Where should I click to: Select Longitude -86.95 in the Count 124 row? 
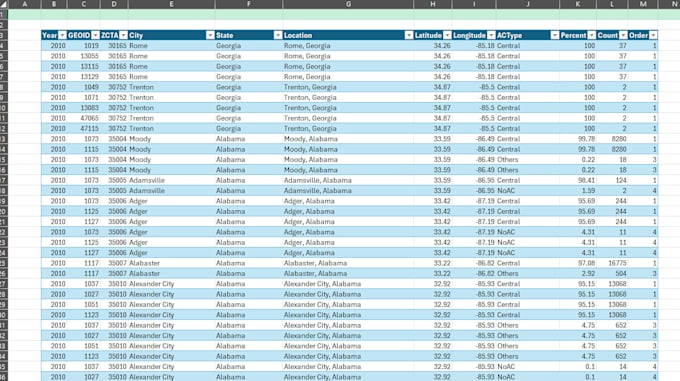coord(474,180)
